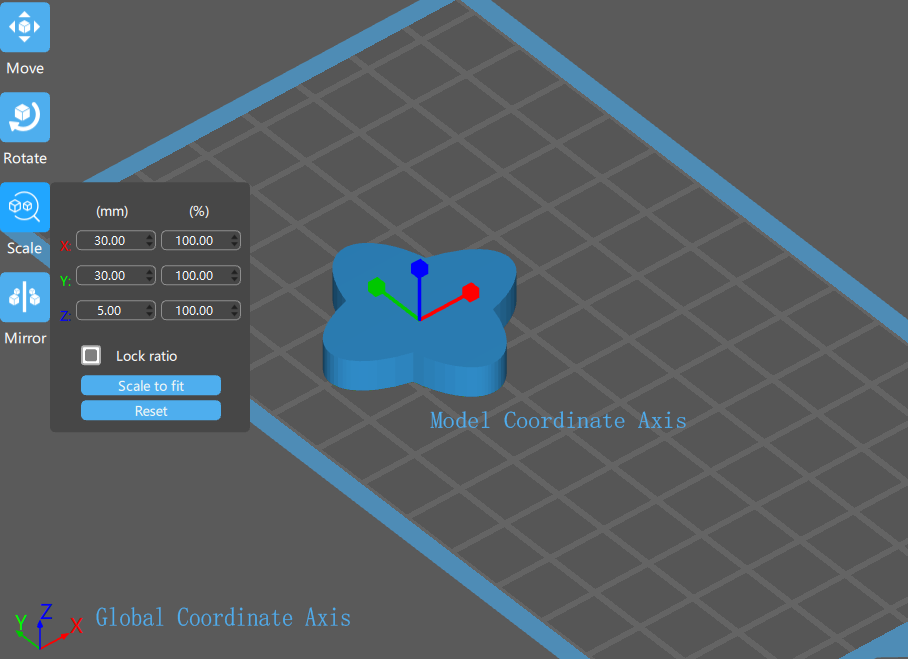This screenshot has height=659, width=908.
Task: Select the Y percentage scale field
Action: click(194, 276)
